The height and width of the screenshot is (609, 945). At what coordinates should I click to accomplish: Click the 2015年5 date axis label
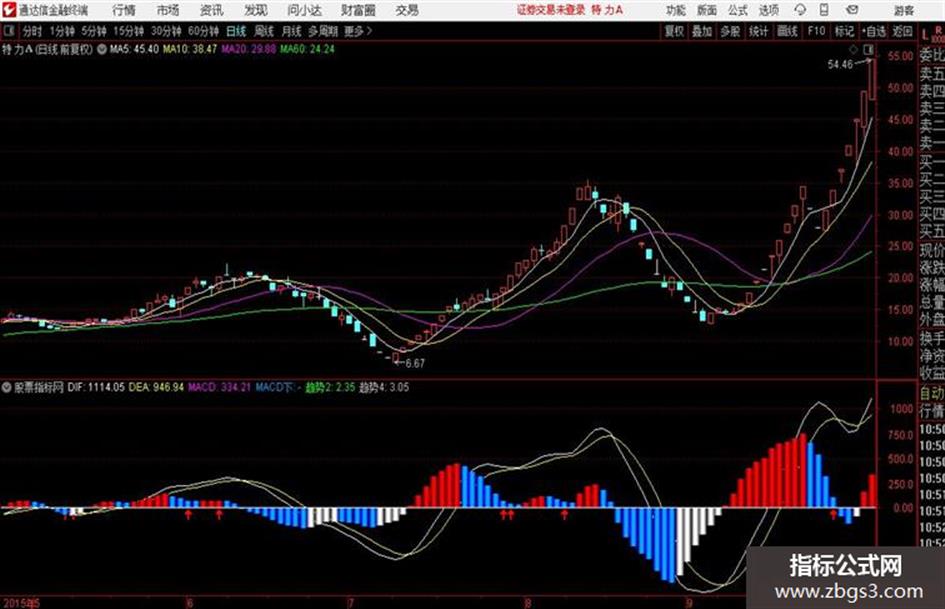point(20,603)
